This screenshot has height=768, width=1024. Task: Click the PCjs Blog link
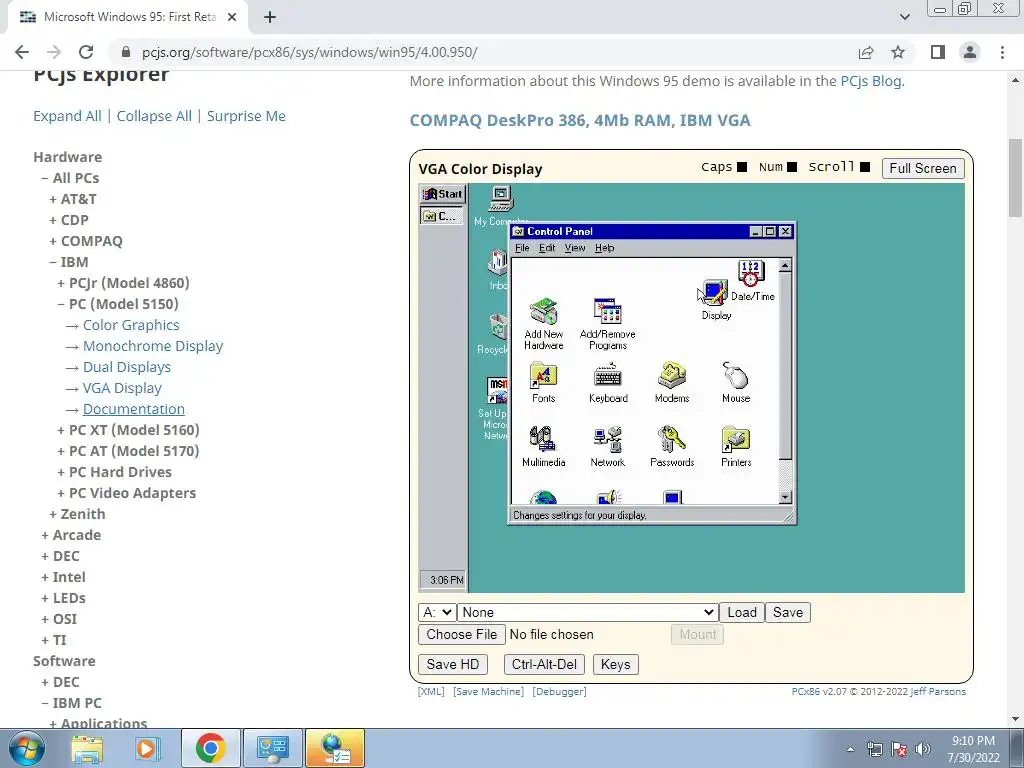pos(871,81)
